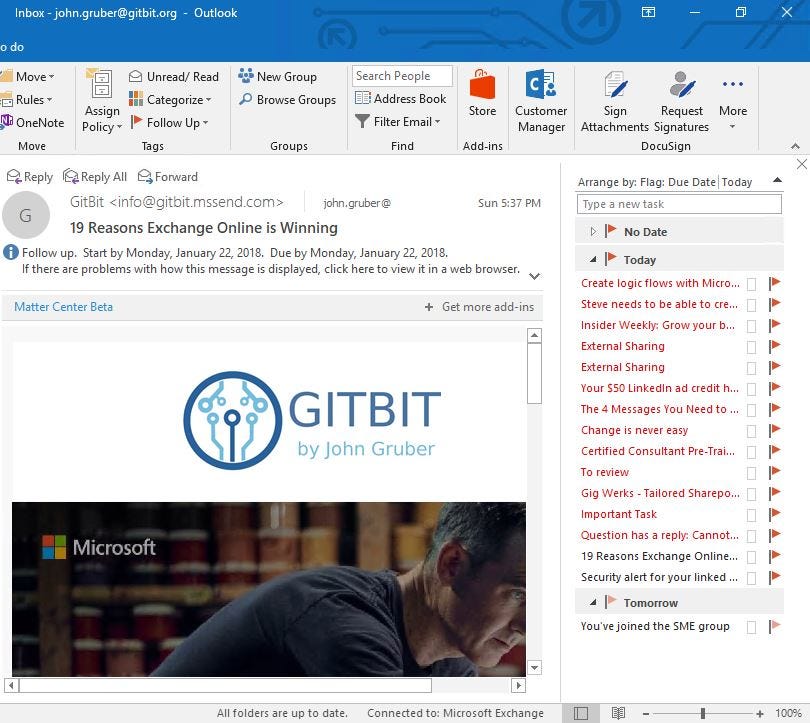This screenshot has width=810, height=723.
Task: Open Matter Center Beta add-in
Action: (63, 307)
